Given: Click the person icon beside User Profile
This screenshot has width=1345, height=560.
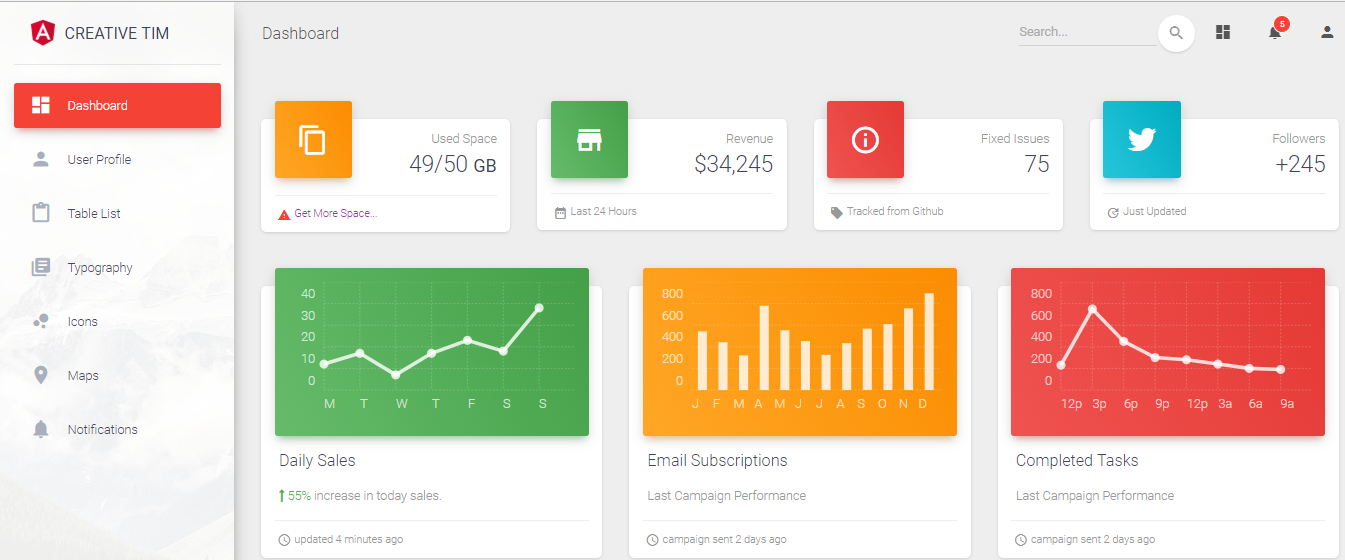Looking at the screenshot, I should [41, 159].
